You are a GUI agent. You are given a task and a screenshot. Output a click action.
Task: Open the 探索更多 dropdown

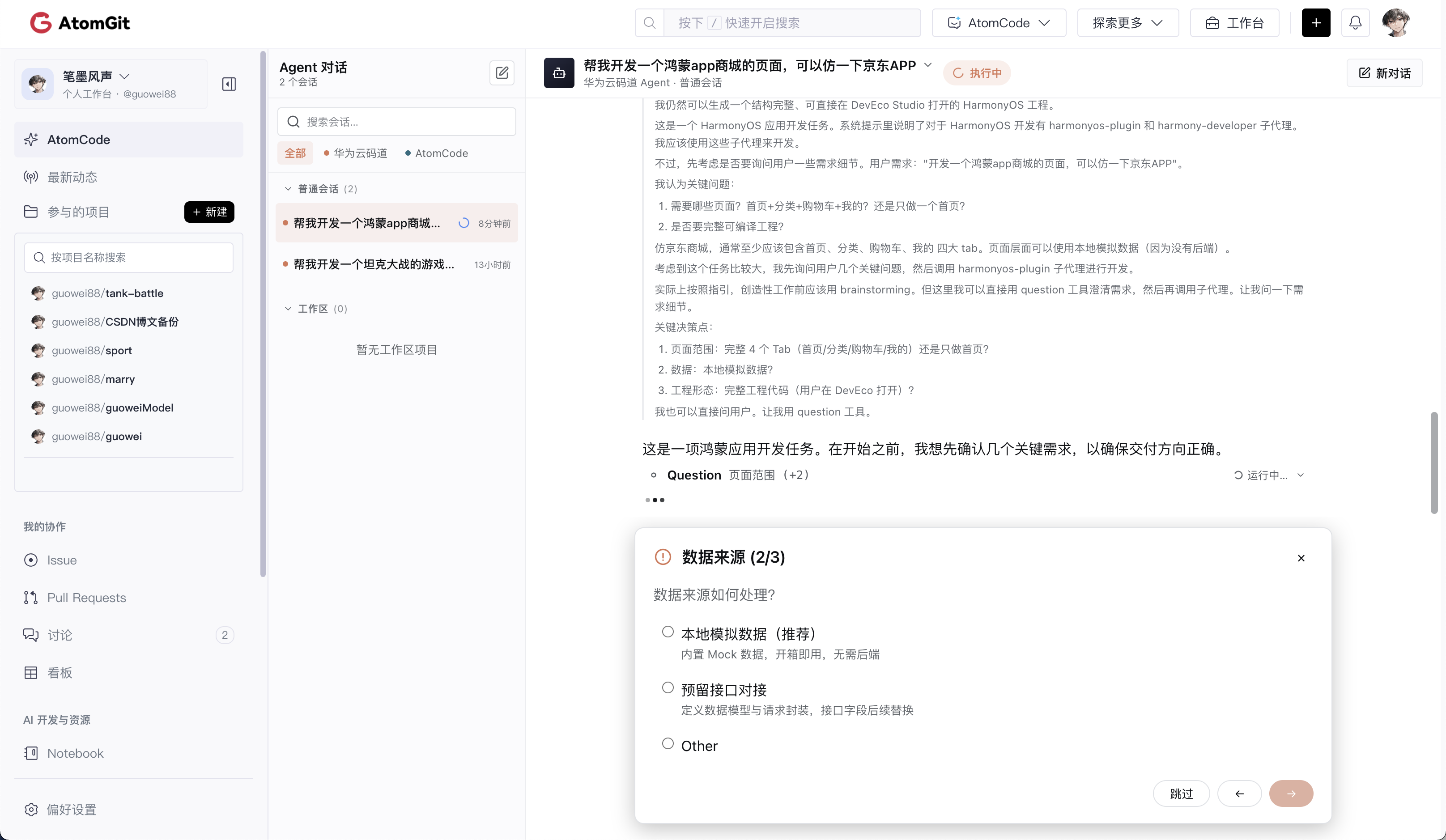[x=1127, y=23]
